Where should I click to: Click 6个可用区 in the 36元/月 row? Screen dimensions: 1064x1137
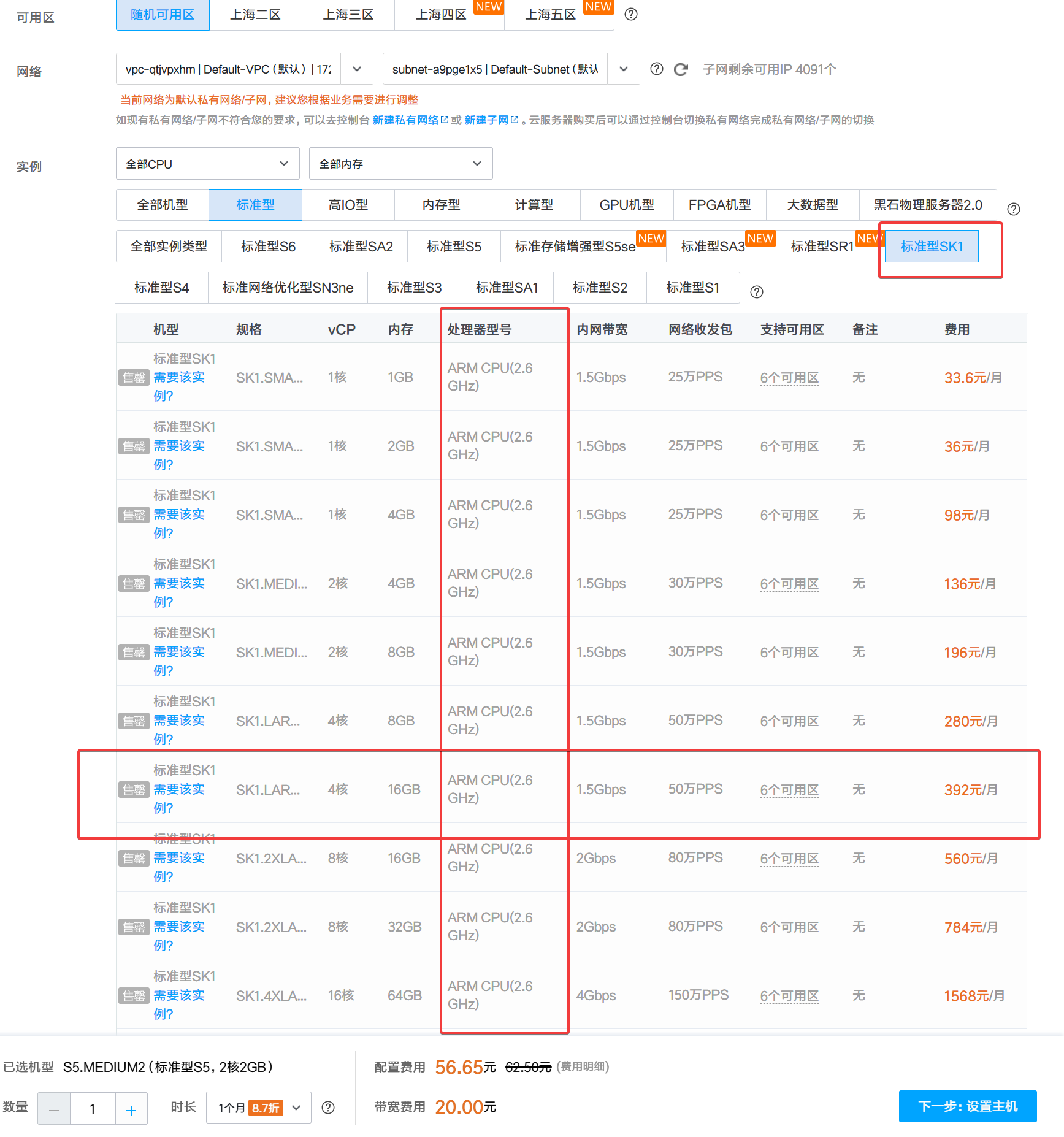click(789, 446)
